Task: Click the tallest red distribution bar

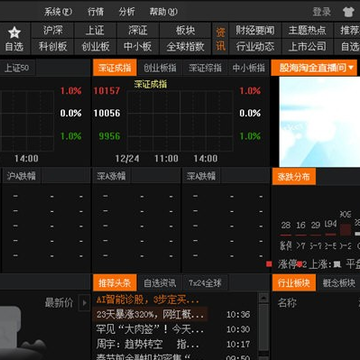Action: click(345, 229)
